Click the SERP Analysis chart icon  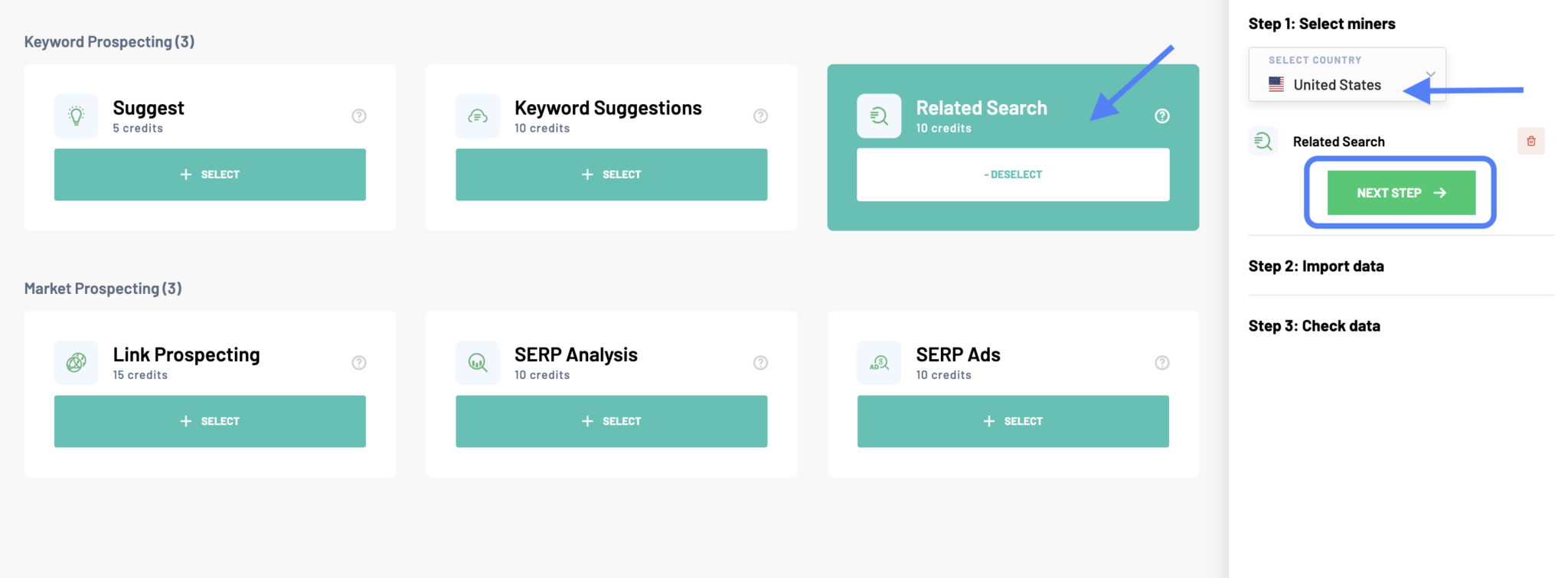pyautogui.click(x=477, y=362)
